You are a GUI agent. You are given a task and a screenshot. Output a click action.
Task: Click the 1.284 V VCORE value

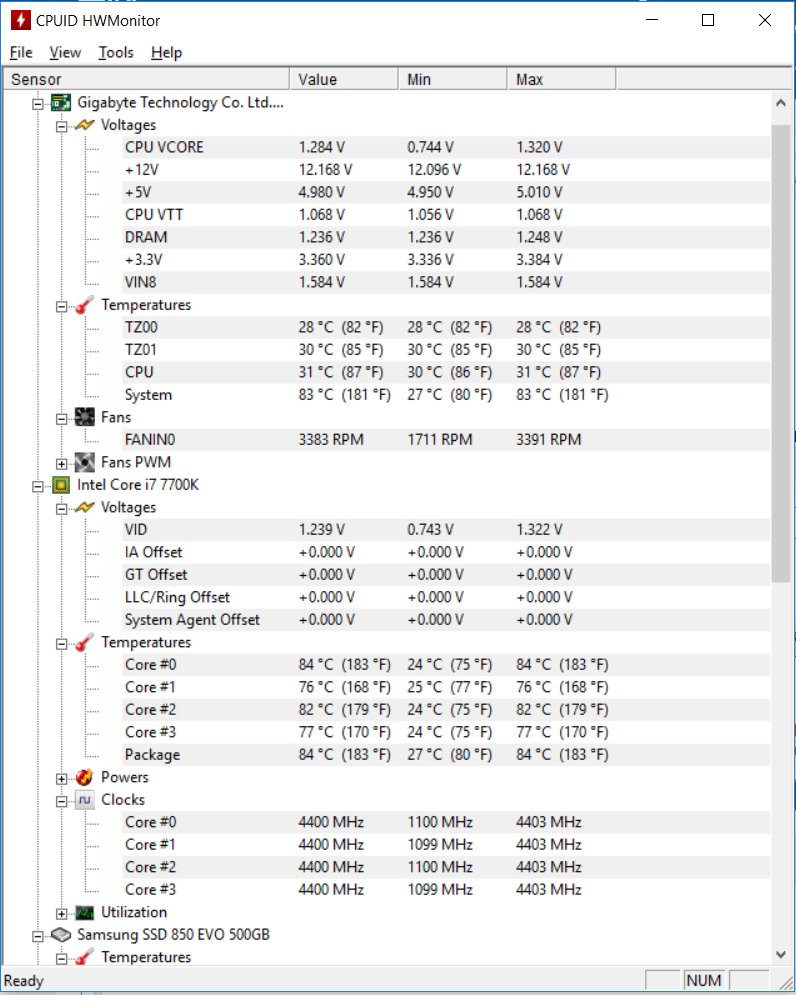point(322,147)
